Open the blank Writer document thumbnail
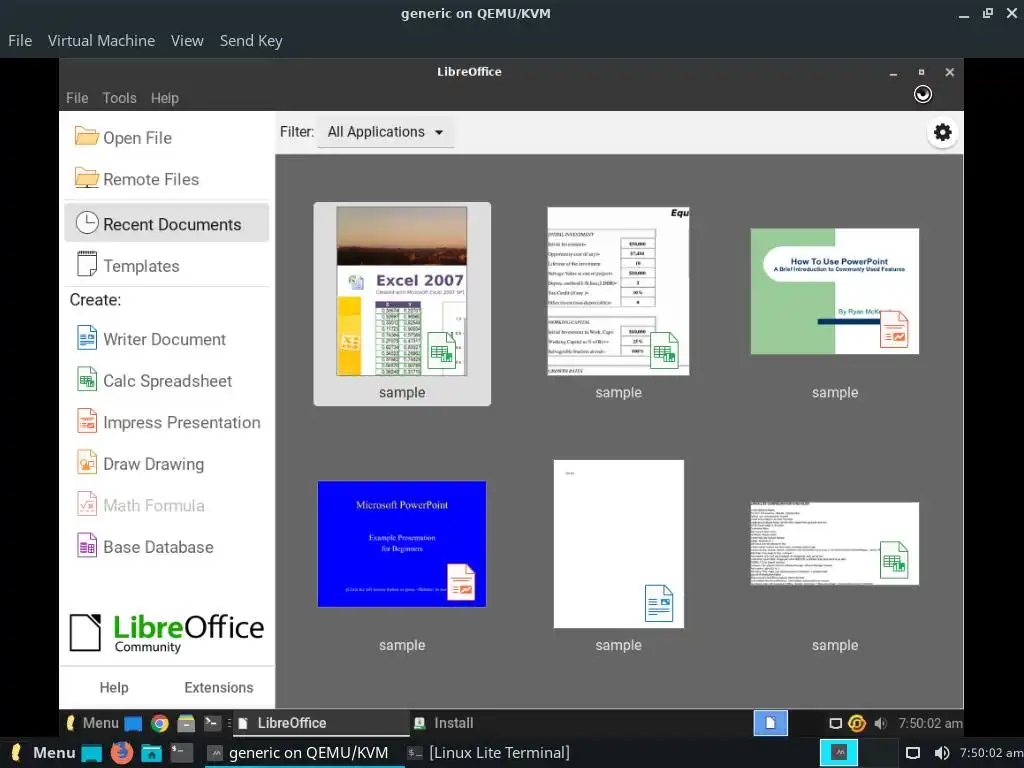This screenshot has height=768, width=1024. click(x=618, y=544)
